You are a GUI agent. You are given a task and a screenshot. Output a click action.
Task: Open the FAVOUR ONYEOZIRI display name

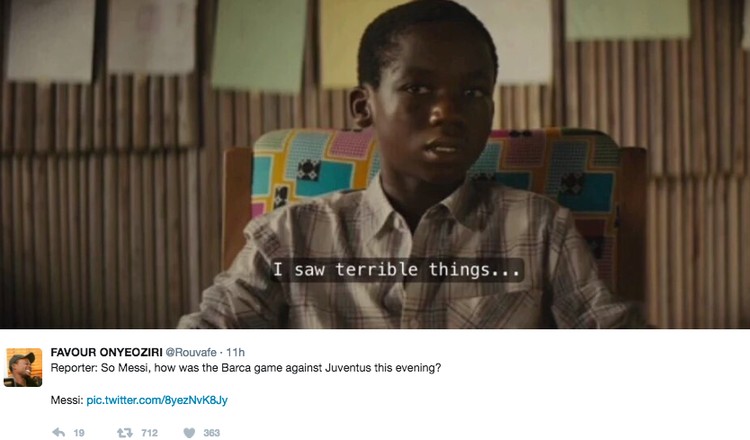(107, 352)
